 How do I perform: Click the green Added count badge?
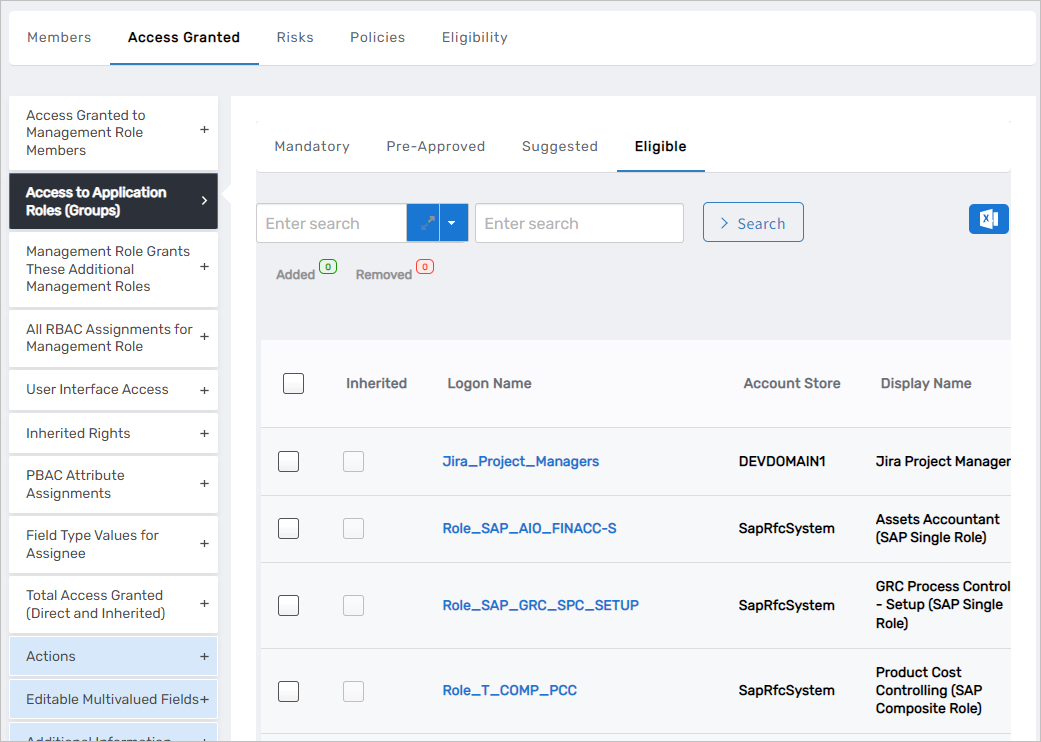pos(327,267)
